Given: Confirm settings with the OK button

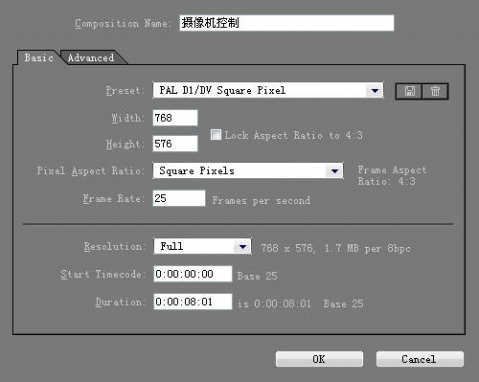Looking at the screenshot, I should (x=319, y=359).
